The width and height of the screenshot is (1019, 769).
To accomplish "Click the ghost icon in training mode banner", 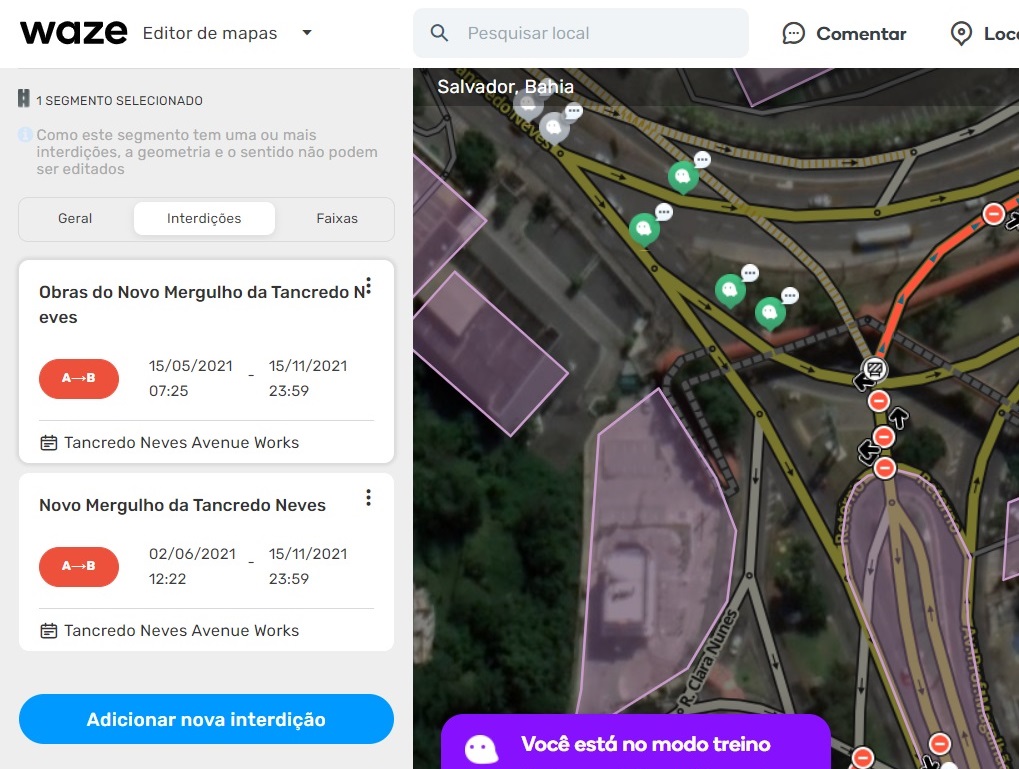I will 481,747.
